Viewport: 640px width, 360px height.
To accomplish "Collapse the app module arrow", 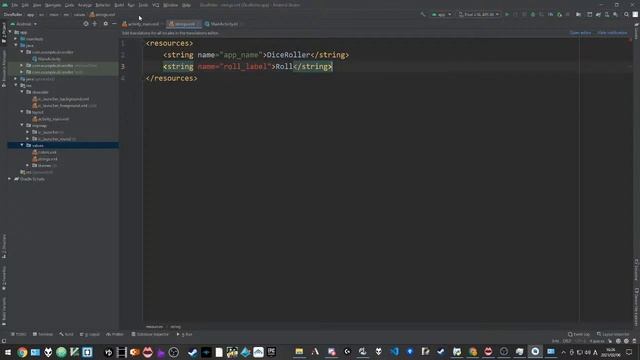I will 10,32.
